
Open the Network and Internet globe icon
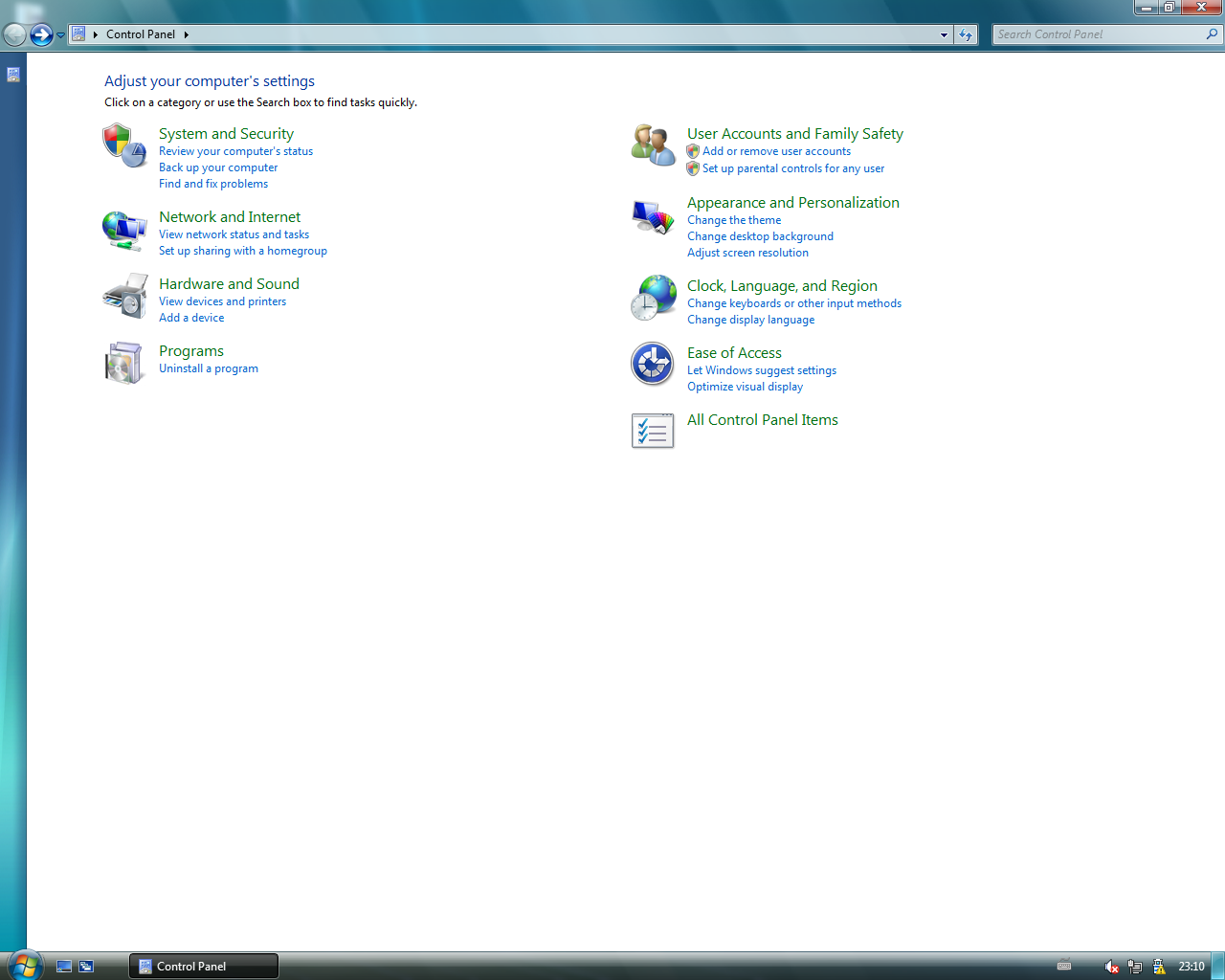click(124, 231)
